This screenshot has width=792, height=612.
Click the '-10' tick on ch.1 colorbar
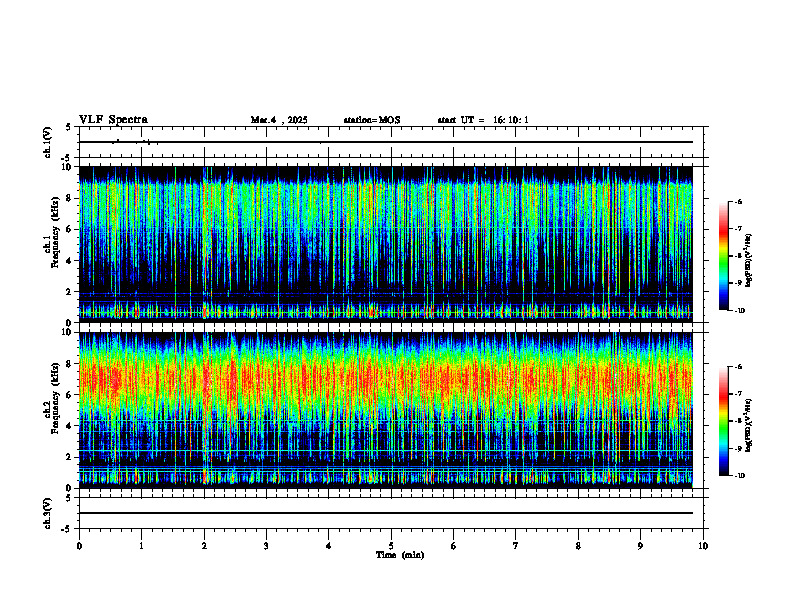[739, 311]
